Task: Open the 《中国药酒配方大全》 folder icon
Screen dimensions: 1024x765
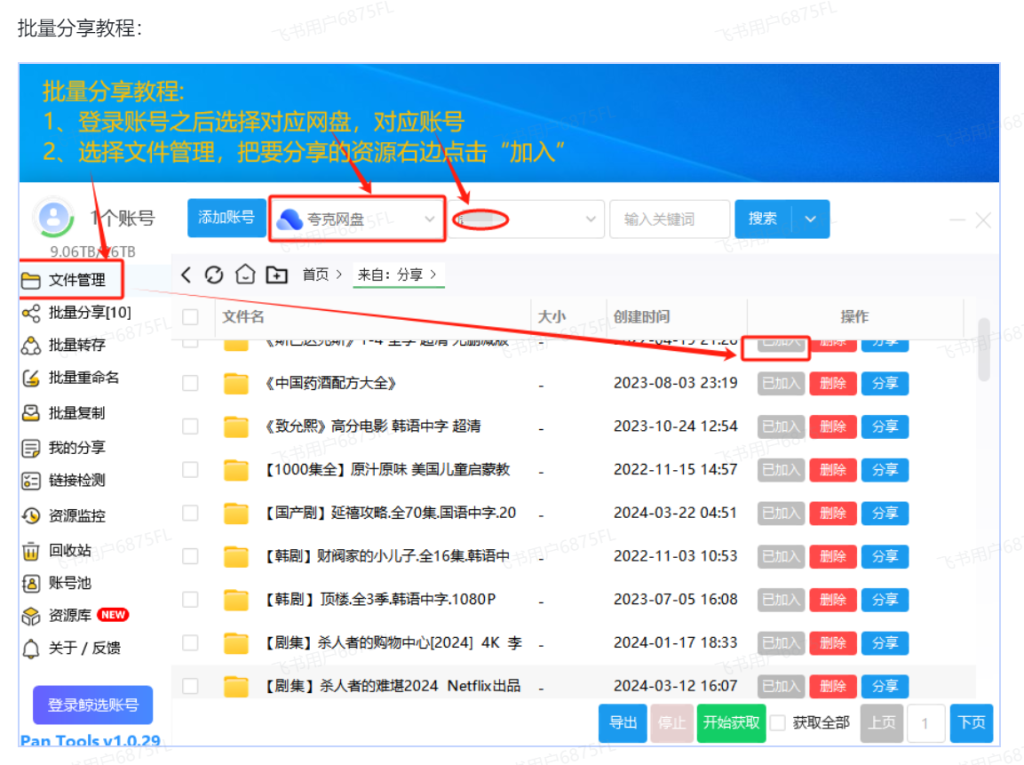Action: pyautogui.click(x=236, y=383)
